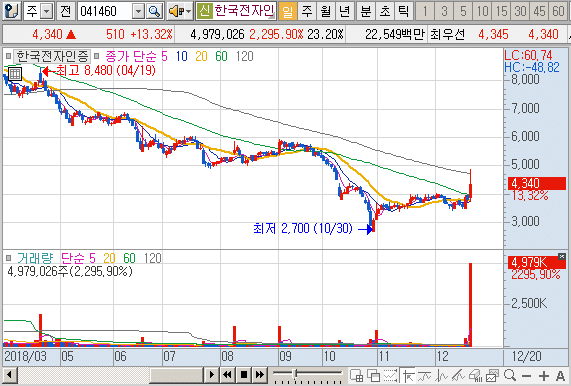Click the green 신 badge icon
571x386 pixels.
coord(204,11)
